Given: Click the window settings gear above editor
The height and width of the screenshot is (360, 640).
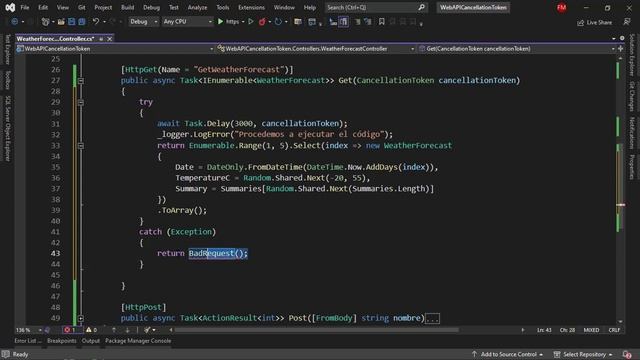Looking at the screenshot, I should coord(622,38).
